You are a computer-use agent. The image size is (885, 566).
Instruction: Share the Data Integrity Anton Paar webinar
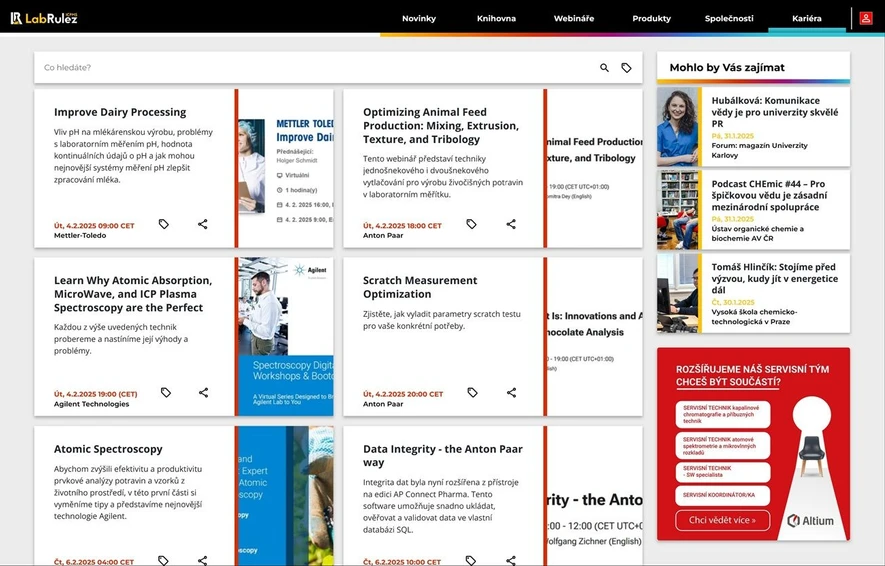click(x=511, y=560)
